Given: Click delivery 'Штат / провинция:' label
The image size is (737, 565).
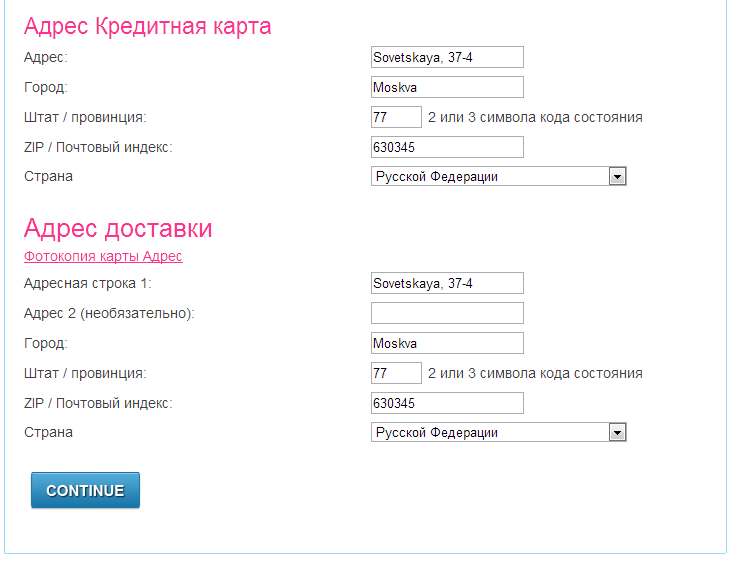Looking at the screenshot, I should click(x=85, y=373).
